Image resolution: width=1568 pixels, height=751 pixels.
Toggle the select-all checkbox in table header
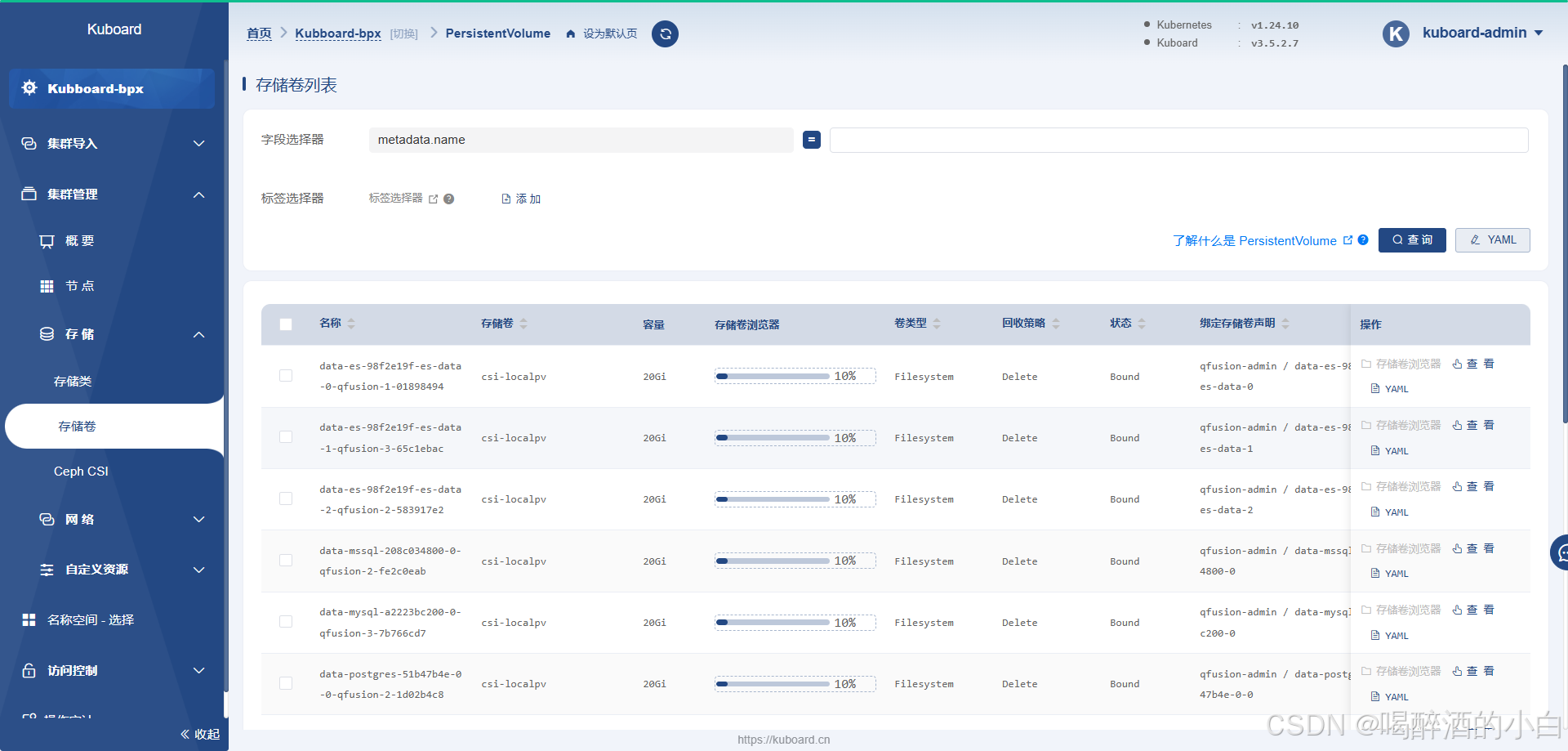(x=286, y=324)
